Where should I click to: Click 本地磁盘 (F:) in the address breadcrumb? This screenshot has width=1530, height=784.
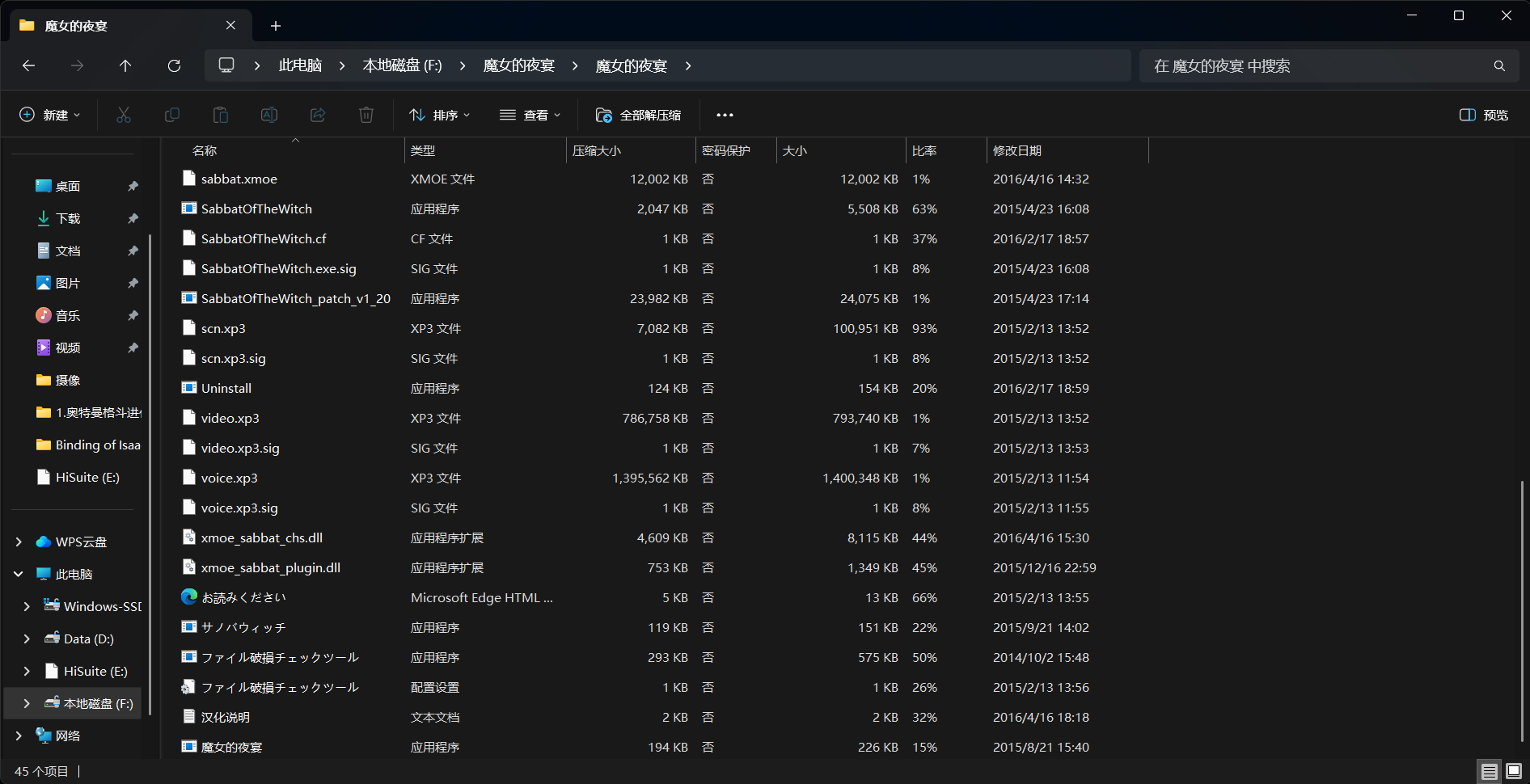pyautogui.click(x=402, y=65)
